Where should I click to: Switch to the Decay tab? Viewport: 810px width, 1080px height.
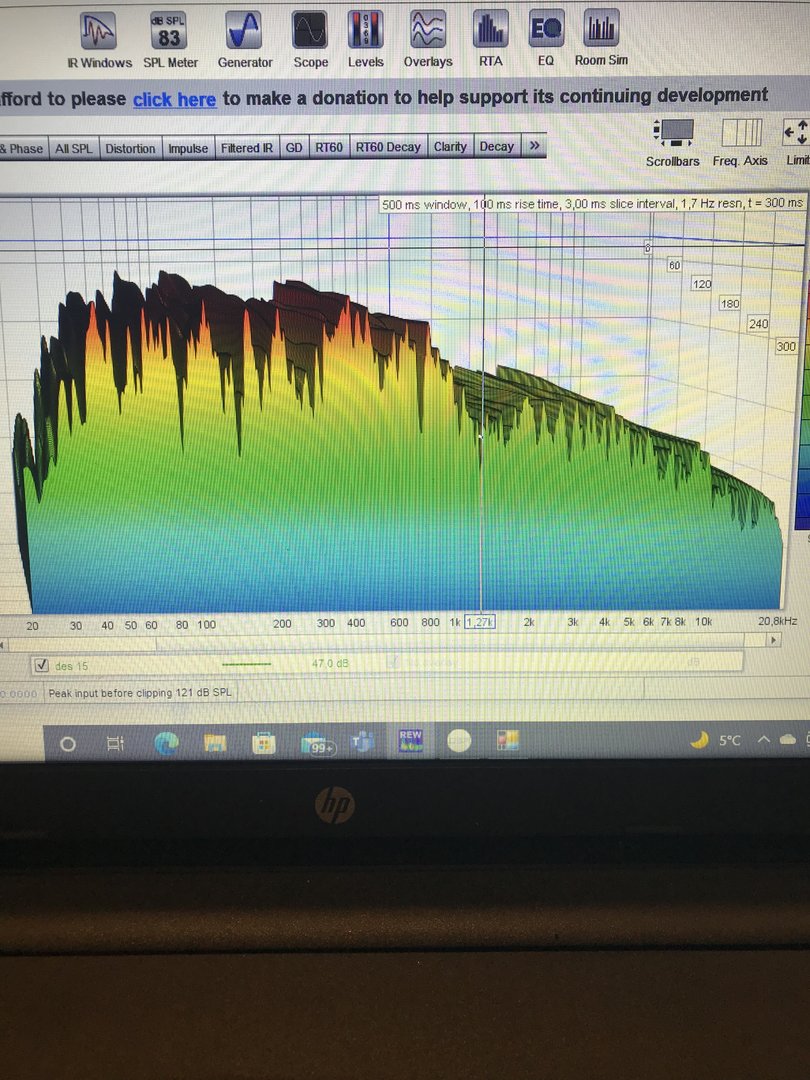click(x=497, y=147)
